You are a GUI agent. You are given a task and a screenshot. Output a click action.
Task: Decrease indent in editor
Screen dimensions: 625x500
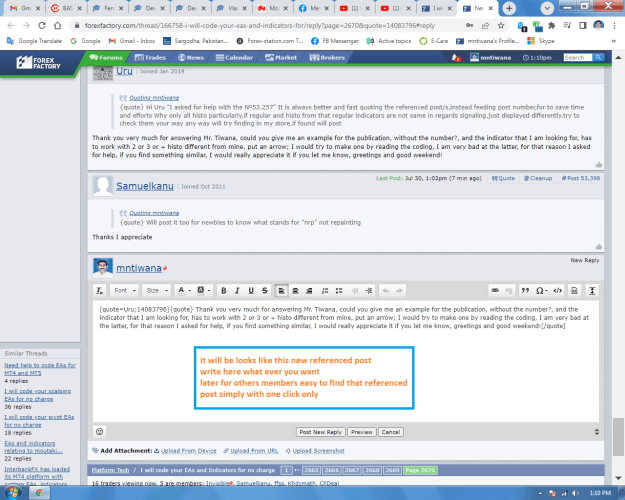tap(355, 291)
